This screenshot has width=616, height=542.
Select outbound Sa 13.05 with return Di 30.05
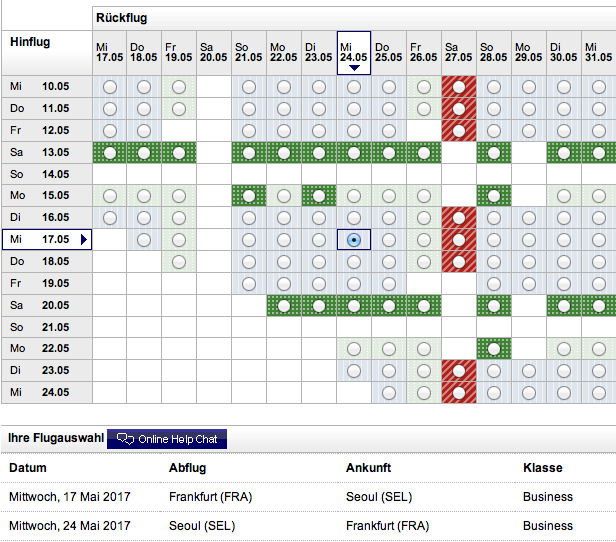[x=563, y=153]
